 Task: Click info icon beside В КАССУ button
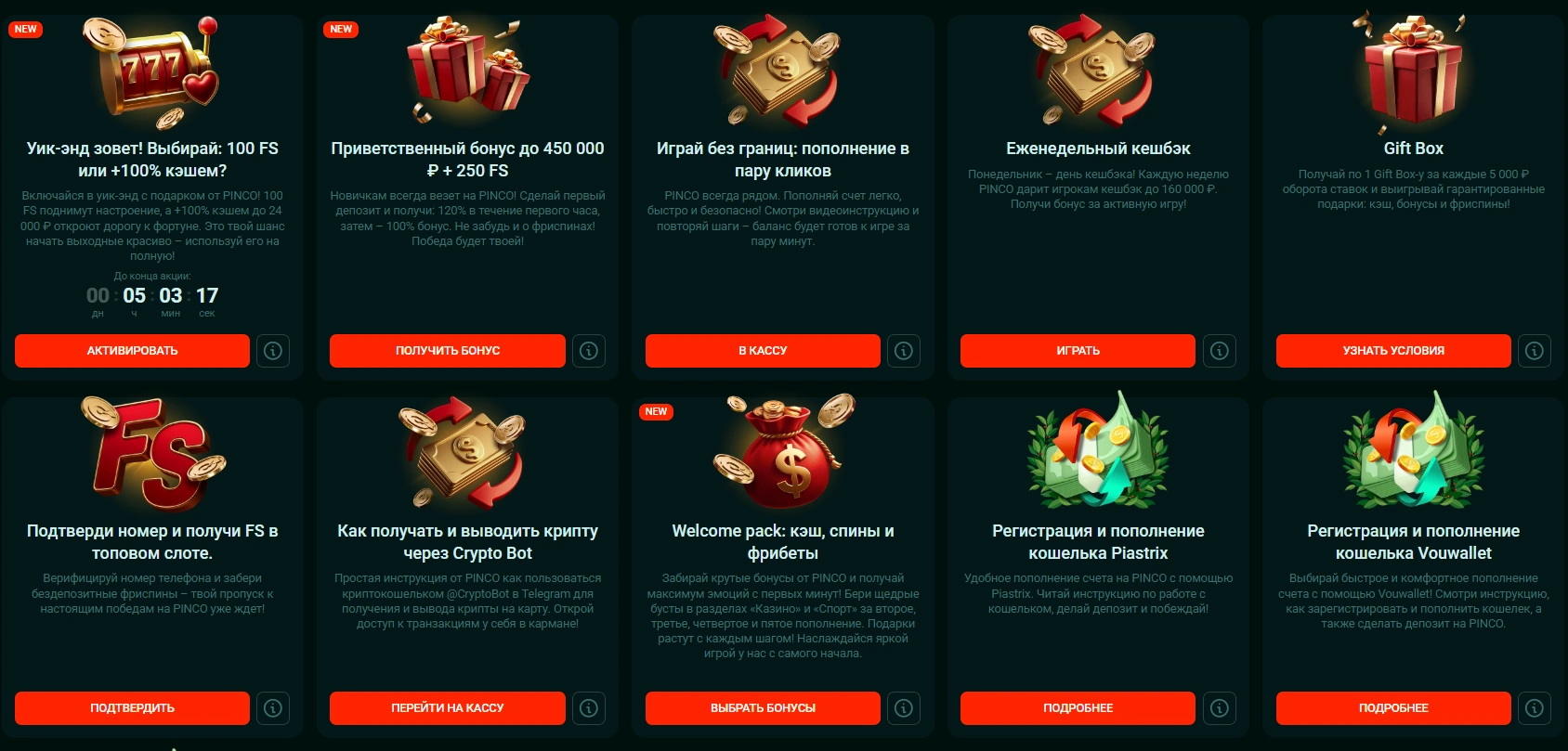(x=904, y=351)
